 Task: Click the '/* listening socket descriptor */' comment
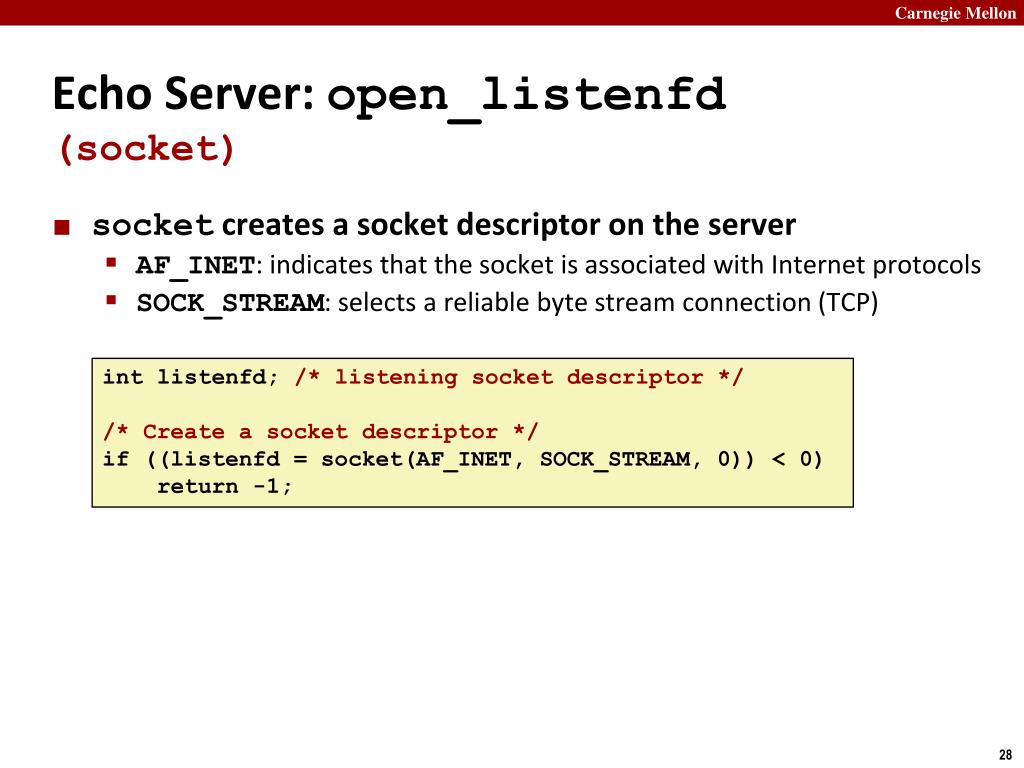519,377
